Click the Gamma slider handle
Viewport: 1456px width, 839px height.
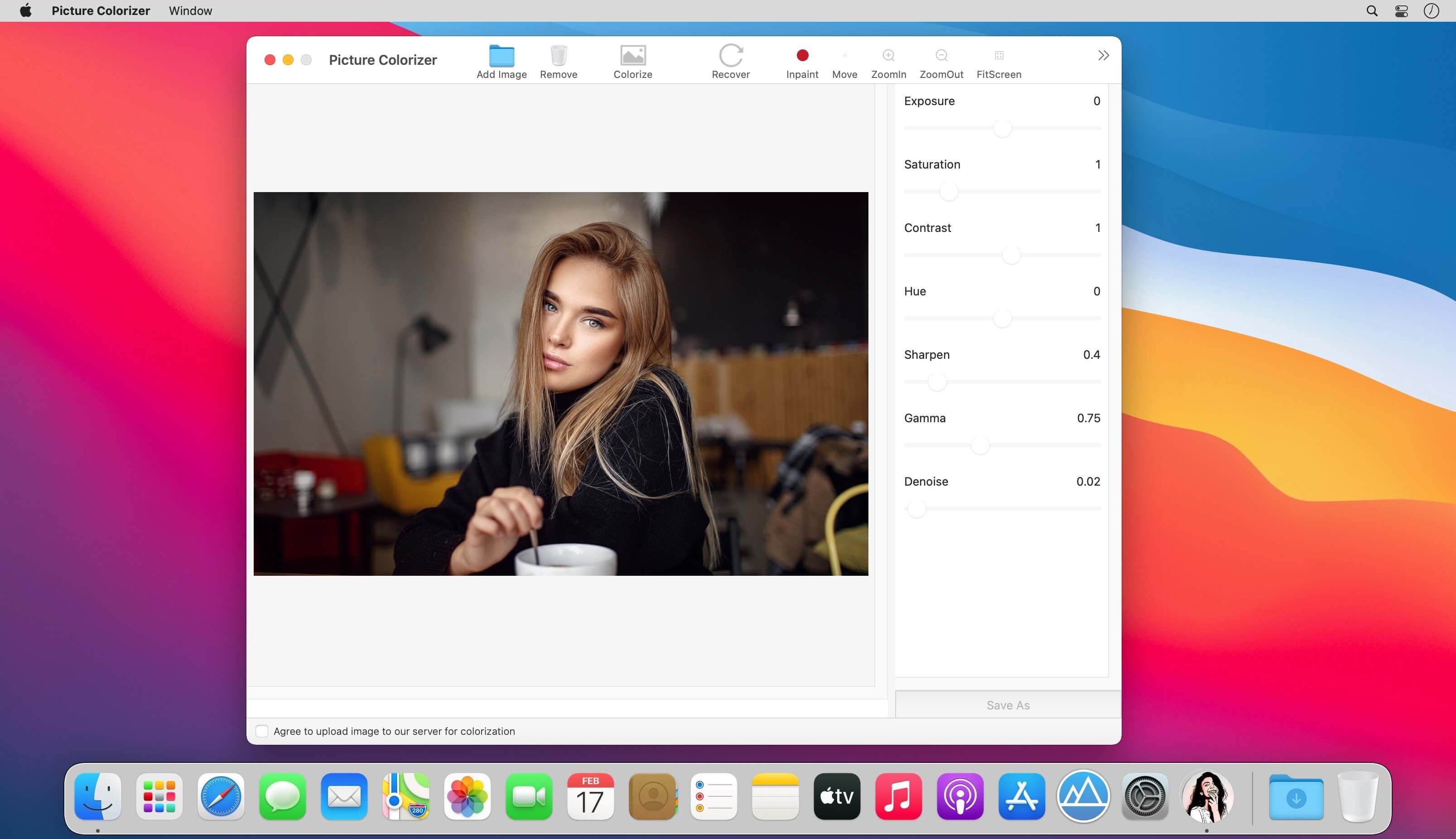pos(979,445)
